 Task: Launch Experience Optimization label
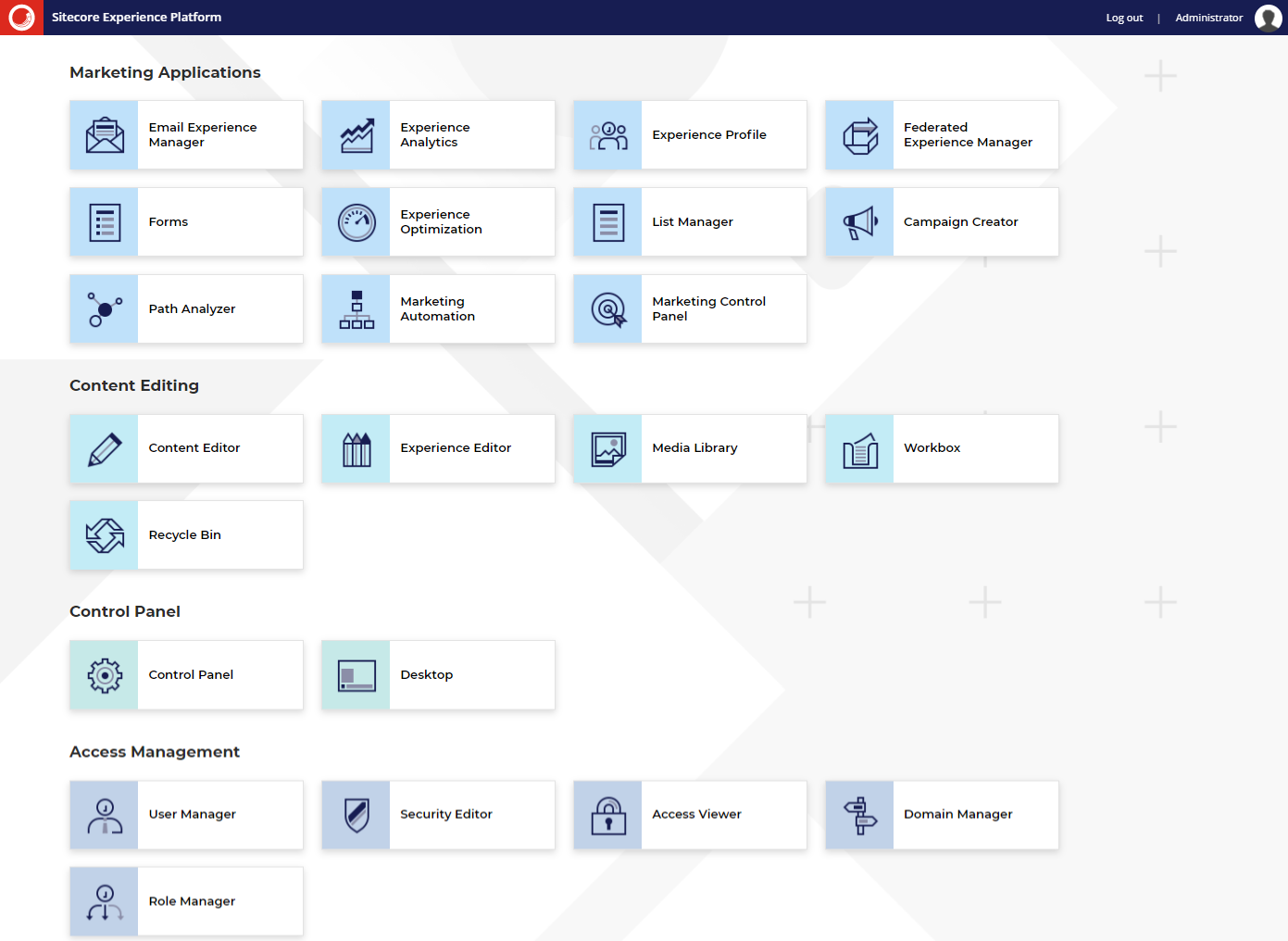pyautogui.click(x=441, y=222)
